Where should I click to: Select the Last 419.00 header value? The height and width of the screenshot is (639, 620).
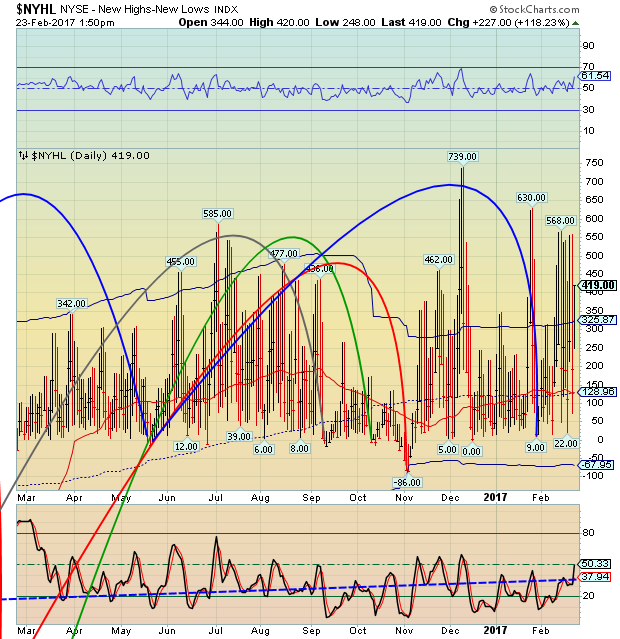click(411, 22)
